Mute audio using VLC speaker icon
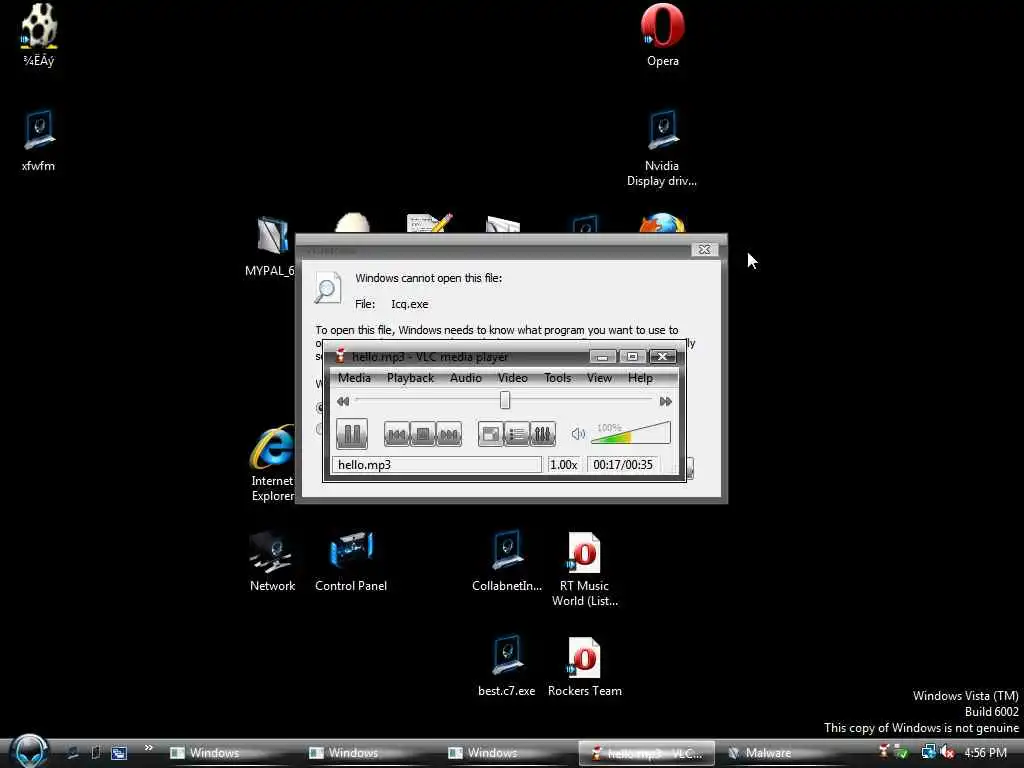Screen dimensions: 1024x768 [578, 434]
